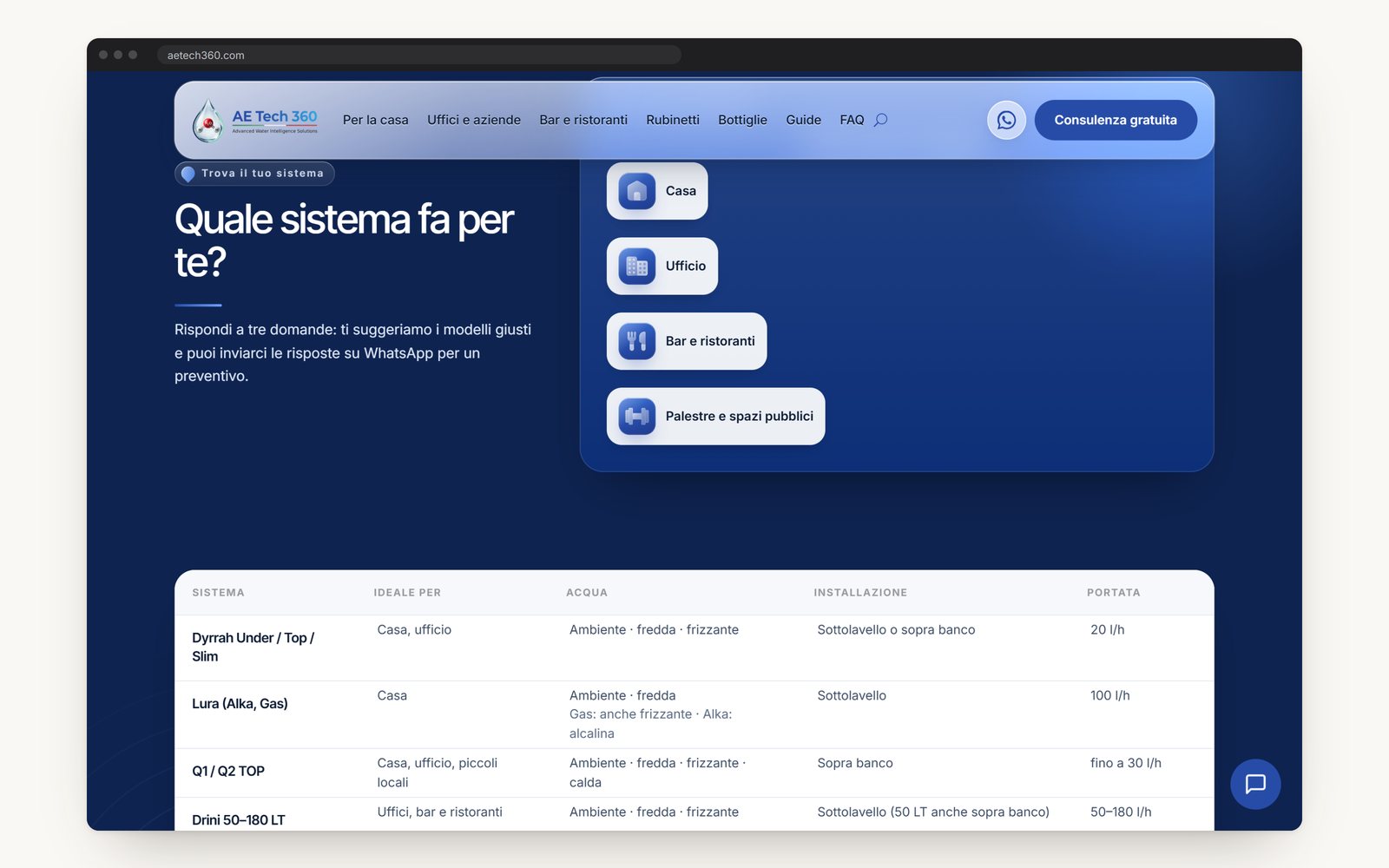Open the chat bubble widget
The image size is (1389, 868).
click(1255, 784)
